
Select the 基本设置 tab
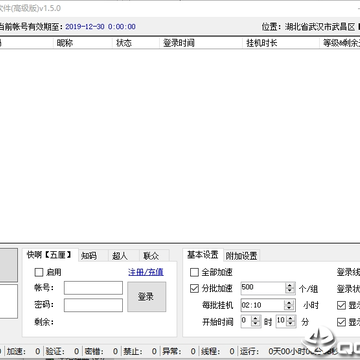[x=203, y=255]
